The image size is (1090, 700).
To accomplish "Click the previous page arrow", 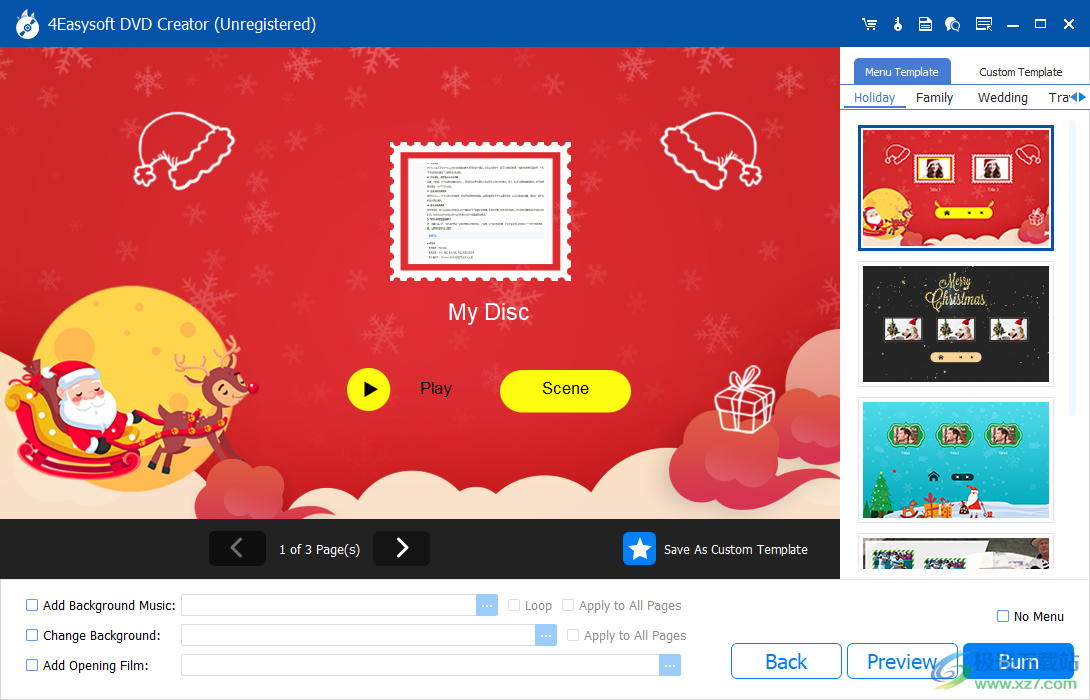I will 237,548.
